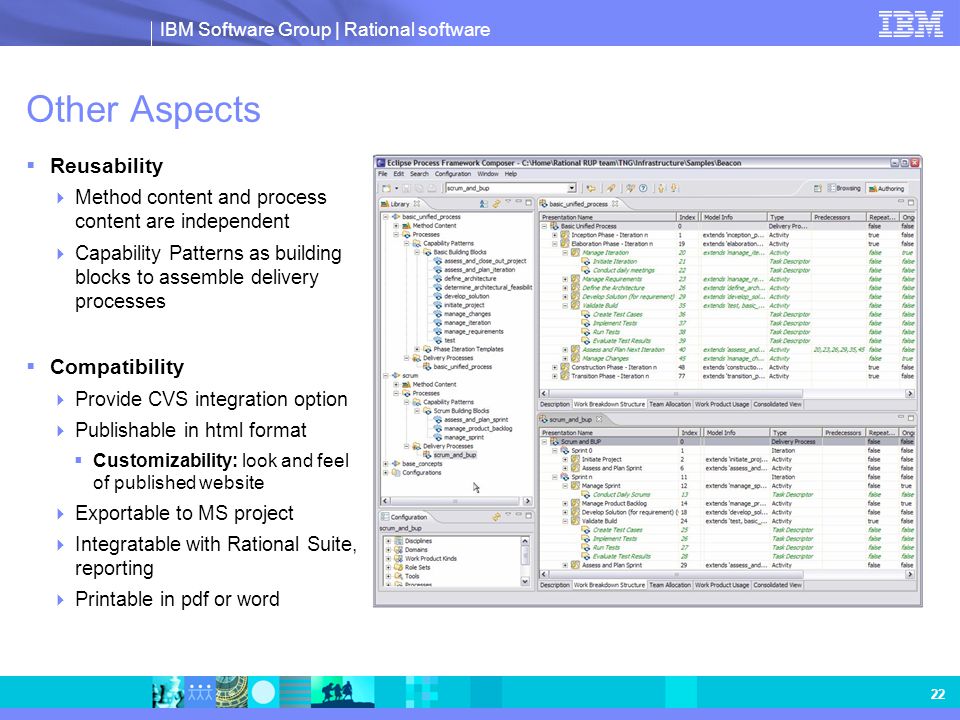
Task: Click the Create Test Cases descriptor icon, upper editor
Action: pos(586,315)
